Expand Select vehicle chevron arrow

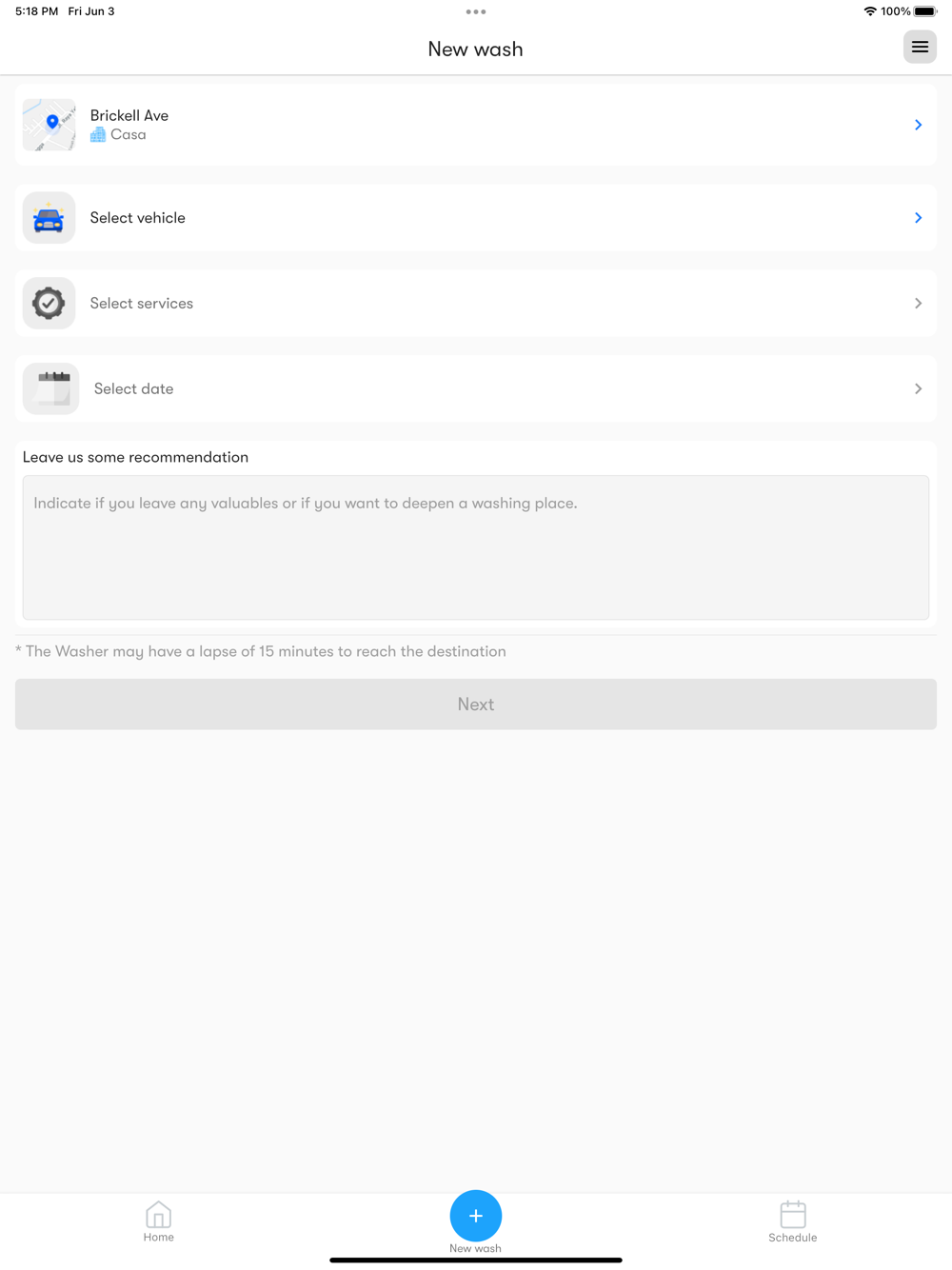[x=918, y=218]
